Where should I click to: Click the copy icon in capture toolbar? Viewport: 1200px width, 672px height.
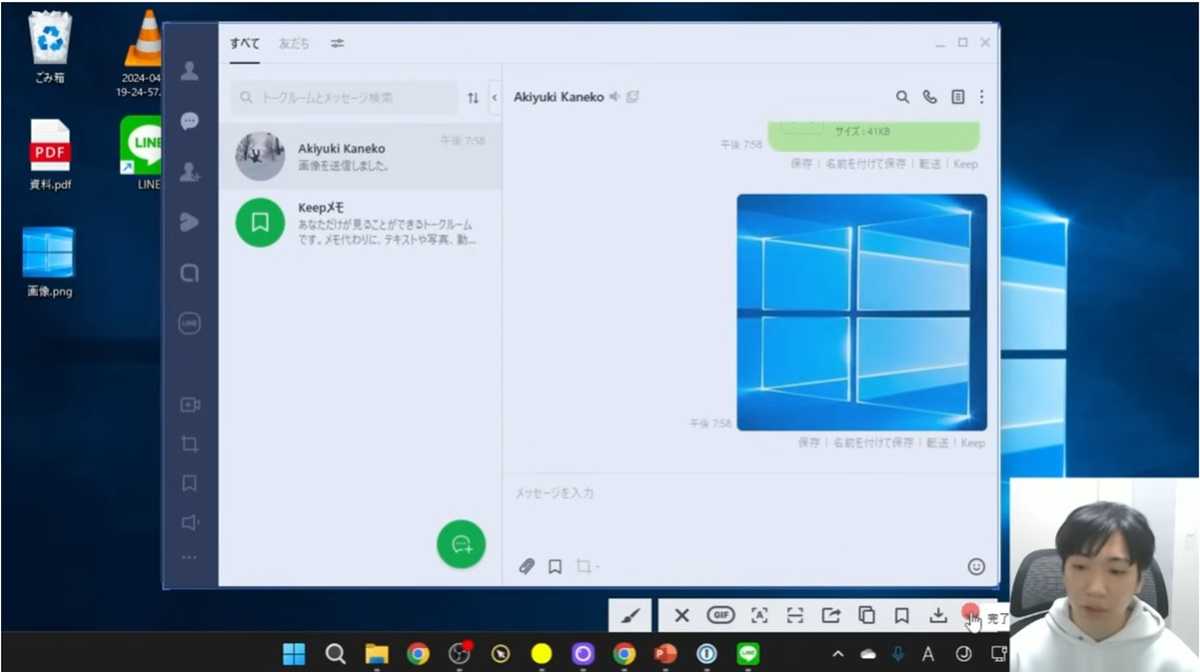click(x=866, y=615)
